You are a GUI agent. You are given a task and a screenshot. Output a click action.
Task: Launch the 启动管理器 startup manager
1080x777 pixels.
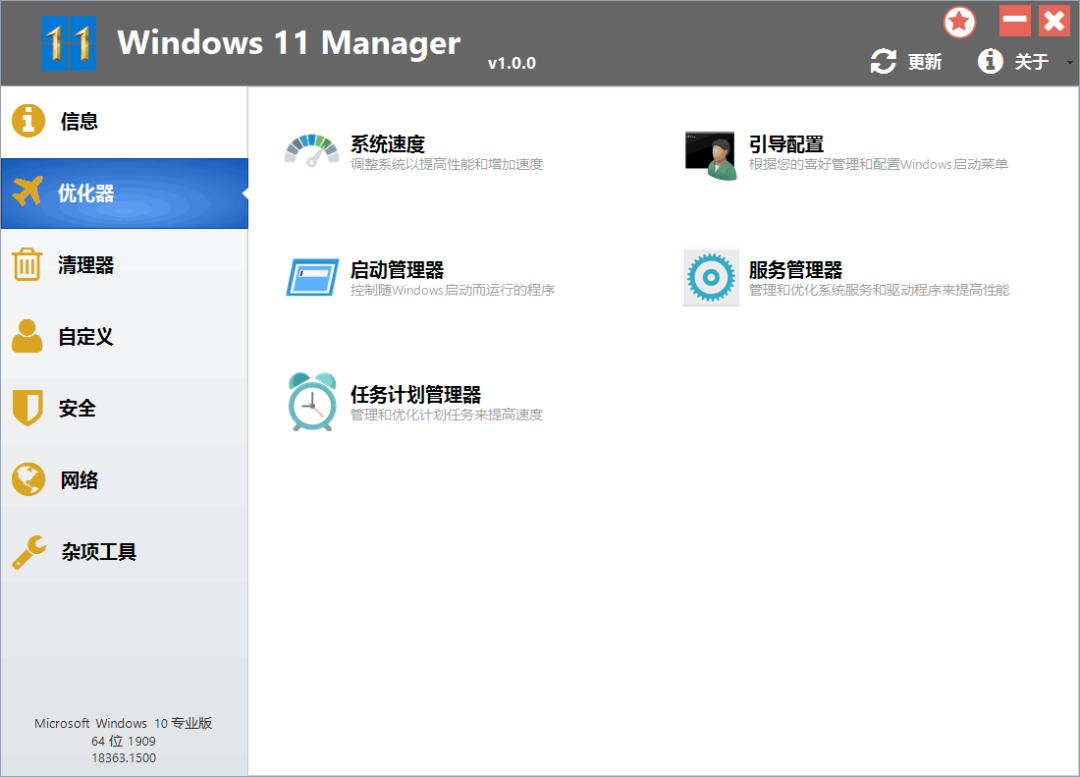(397, 269)
